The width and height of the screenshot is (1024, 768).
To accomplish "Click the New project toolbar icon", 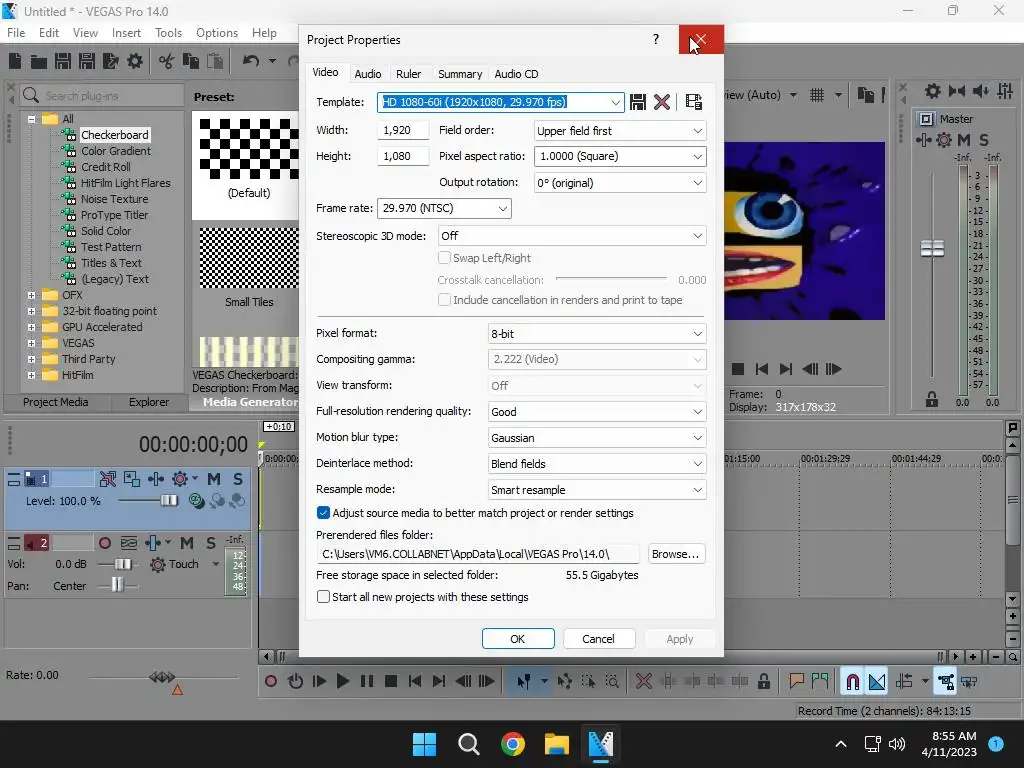I will click(x=15, y=61).
